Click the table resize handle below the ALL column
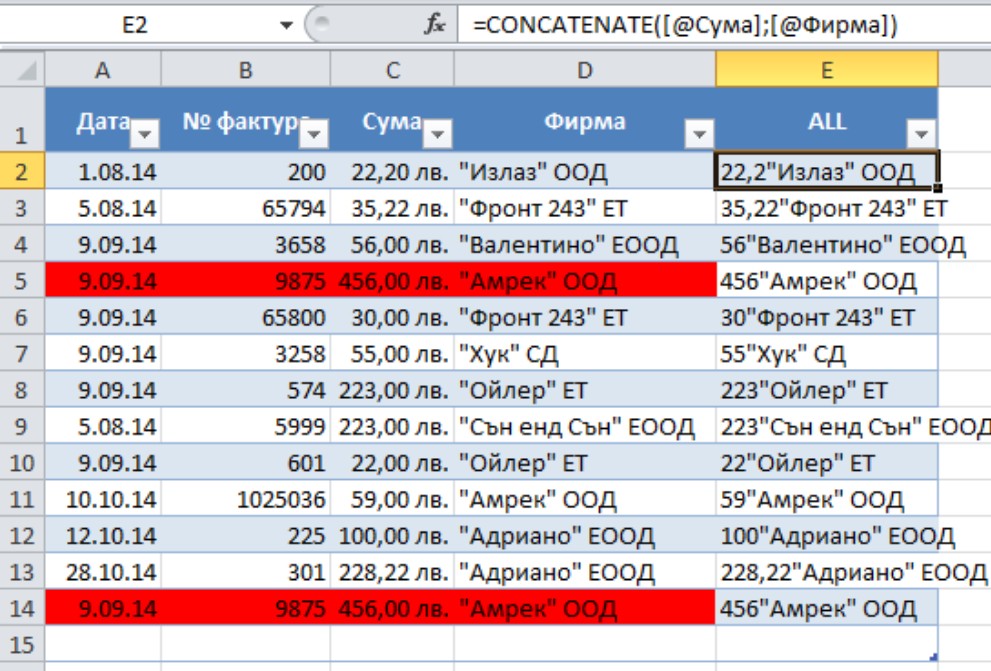The height and width of the screenshot is (671, 991). point(933,656)
